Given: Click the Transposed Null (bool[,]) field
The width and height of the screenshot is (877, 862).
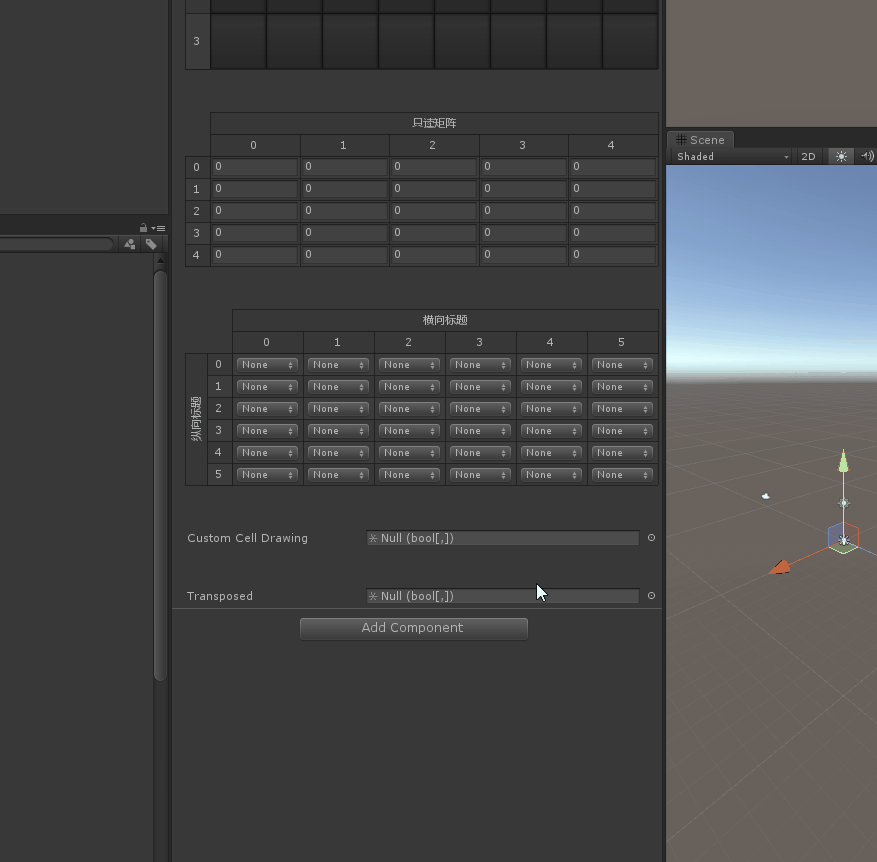Looking at the screenshot, I should pos(502,596).
